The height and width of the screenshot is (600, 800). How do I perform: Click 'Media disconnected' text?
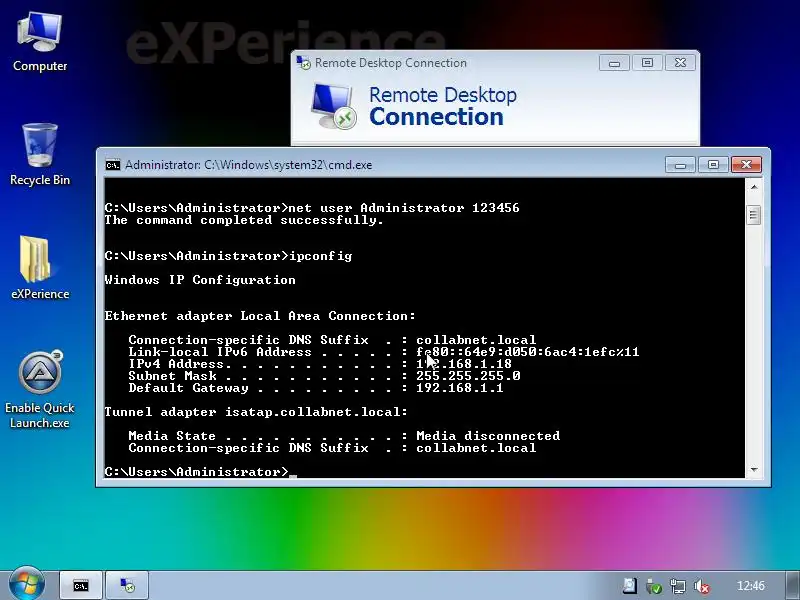click(488, 436)
